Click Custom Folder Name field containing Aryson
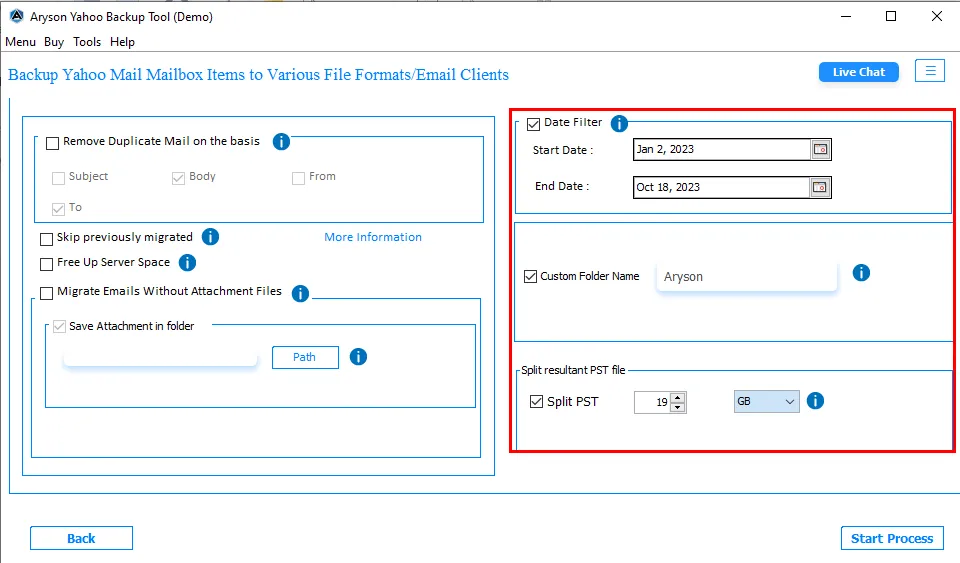The image size is (960, 563). click(746, 277)
